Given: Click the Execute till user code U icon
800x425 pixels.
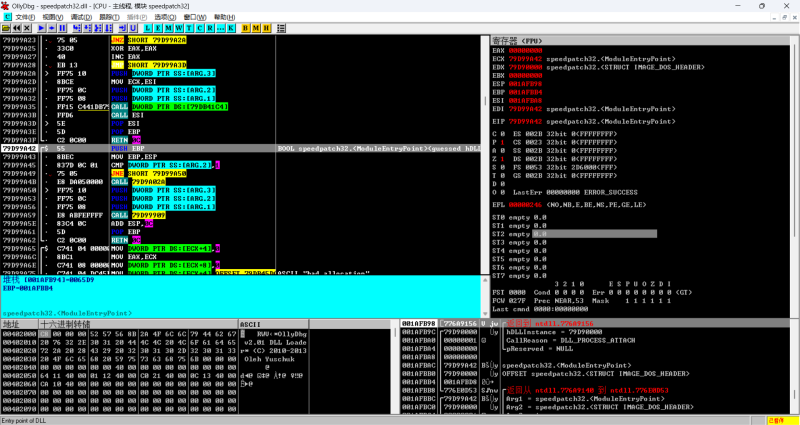Looking at the screenshot, I should 133,28.
